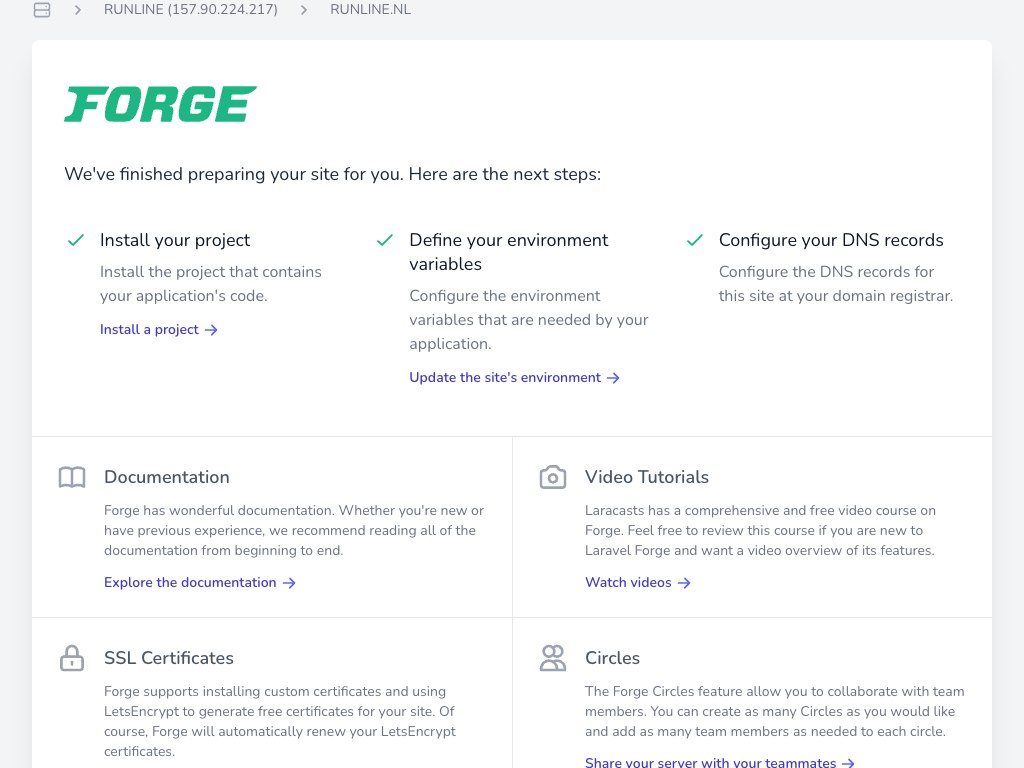1024x768 pixels.
Task: Click the arrow next to Watch videos
Action: click(x=685, y=583)
